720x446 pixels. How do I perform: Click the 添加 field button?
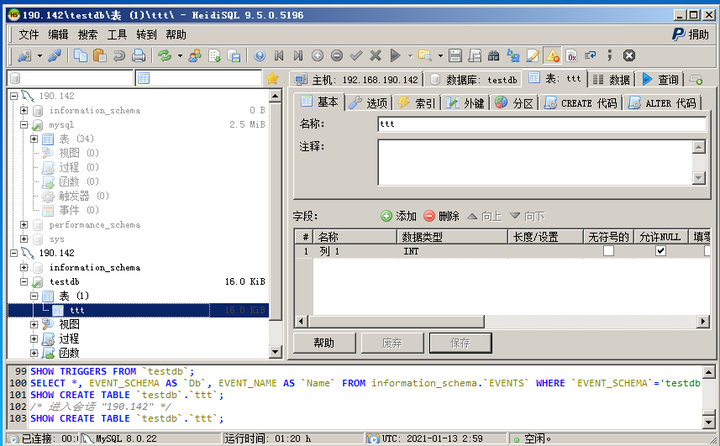[x=399, y=216]
